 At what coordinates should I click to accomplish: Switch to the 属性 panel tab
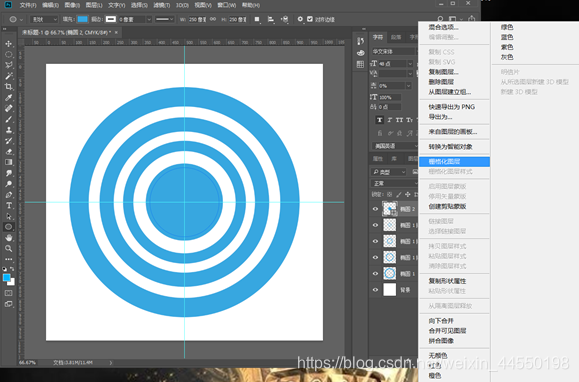(x=378, y=159)
